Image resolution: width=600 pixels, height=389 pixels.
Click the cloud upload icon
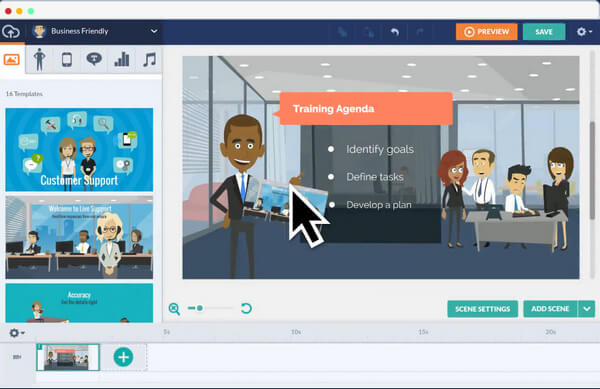(11, 31)
